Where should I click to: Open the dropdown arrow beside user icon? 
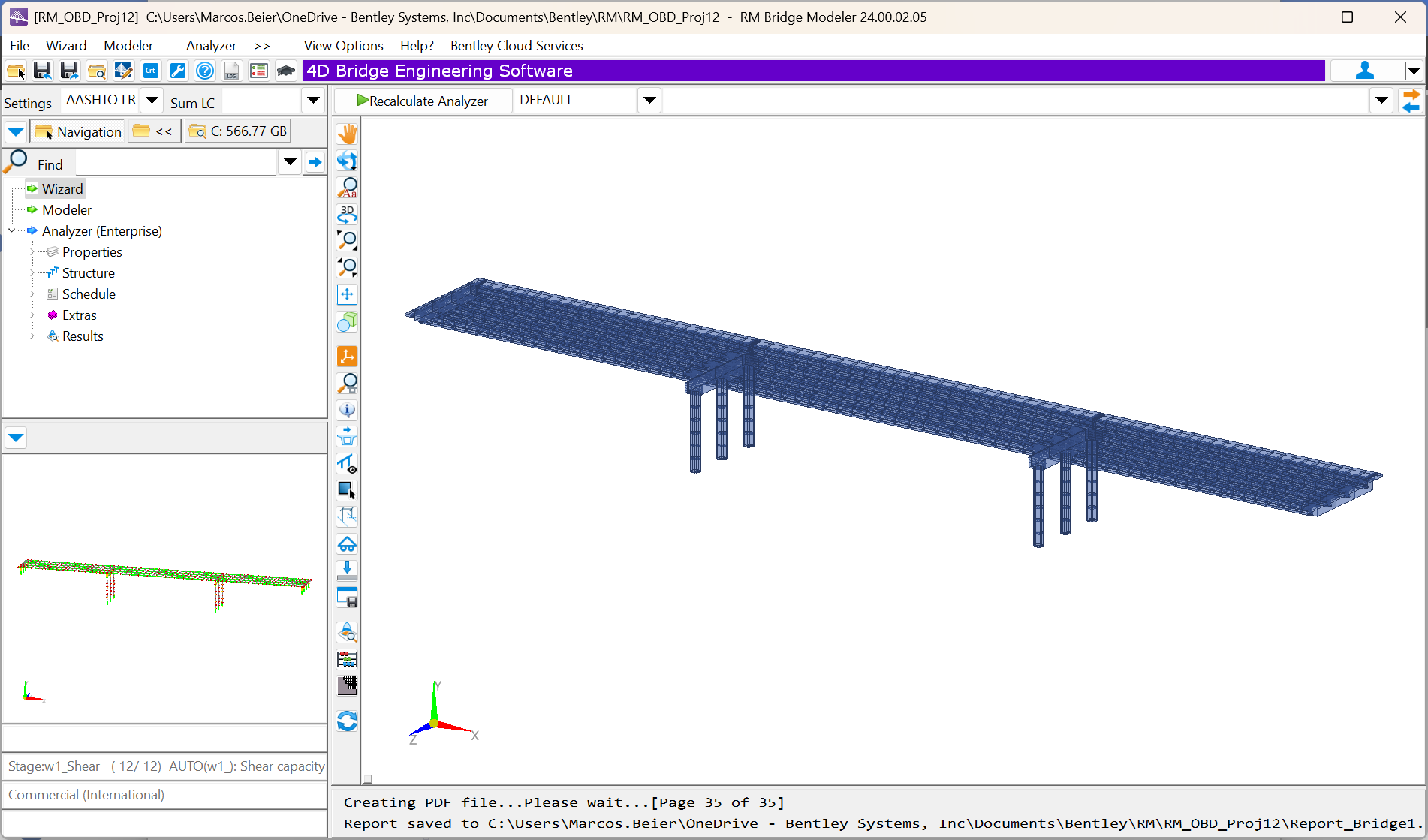coord(1414,71)
